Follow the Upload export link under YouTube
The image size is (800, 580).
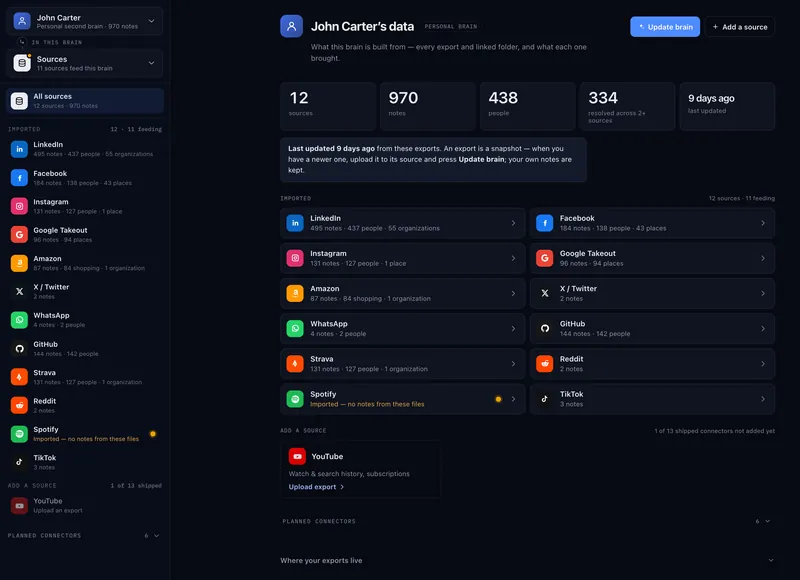[x=316, y=487]
